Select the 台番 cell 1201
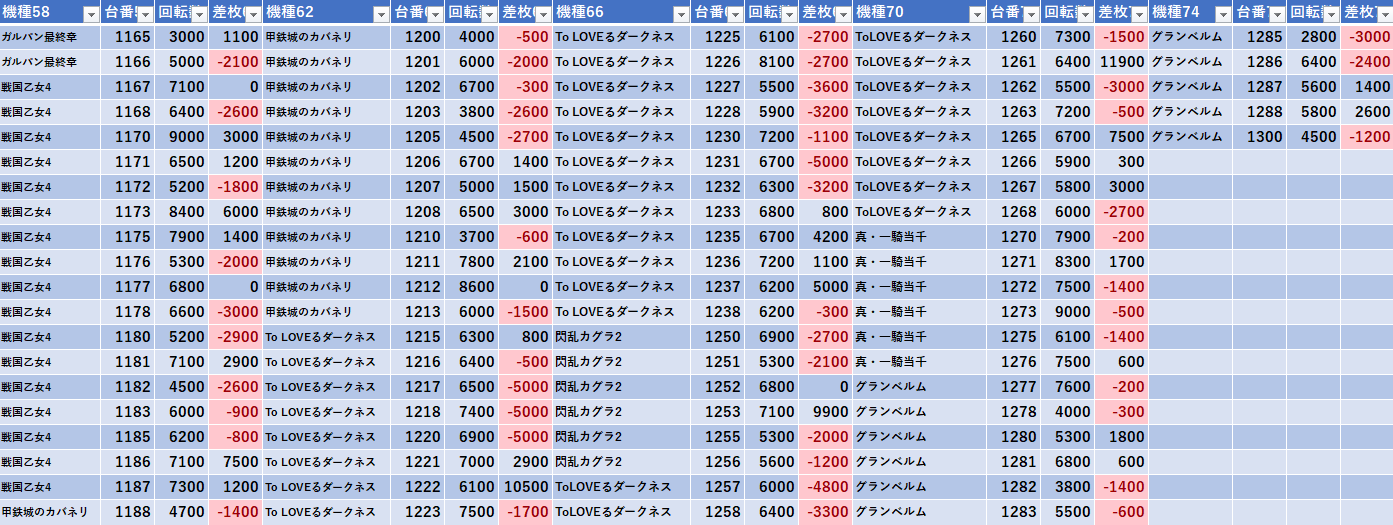 click(417, 62)
